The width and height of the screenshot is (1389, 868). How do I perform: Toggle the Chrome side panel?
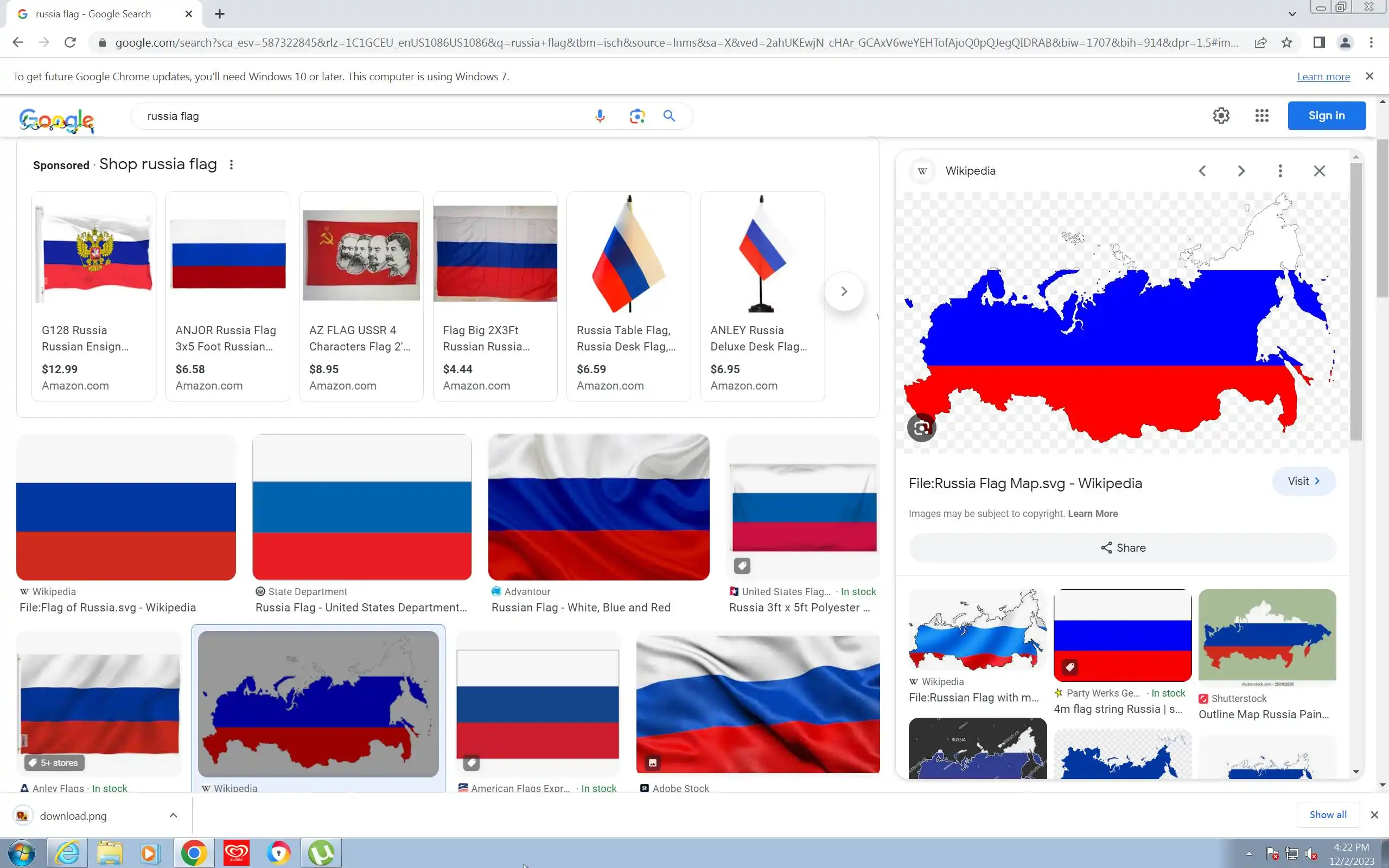pyautogui.click(x=1318, y=42)
